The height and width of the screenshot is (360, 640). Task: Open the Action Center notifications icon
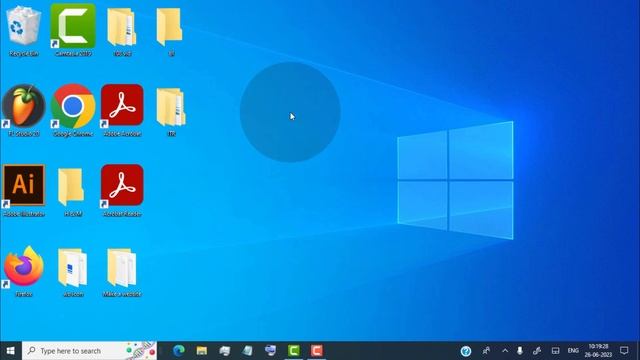[x=624, y=351]
